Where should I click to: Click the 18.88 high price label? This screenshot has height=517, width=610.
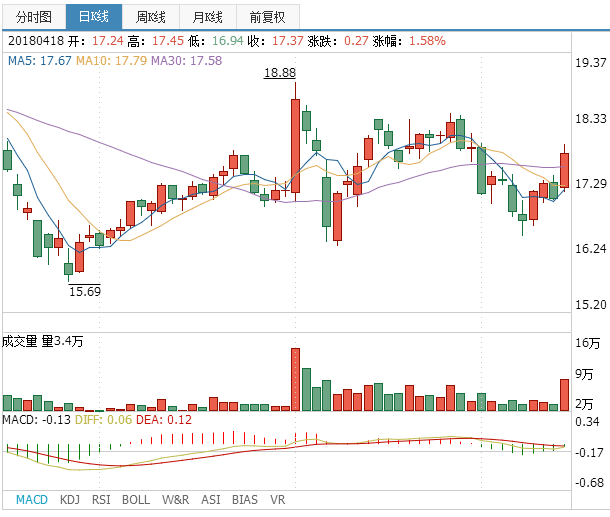[x=280, y=73]
